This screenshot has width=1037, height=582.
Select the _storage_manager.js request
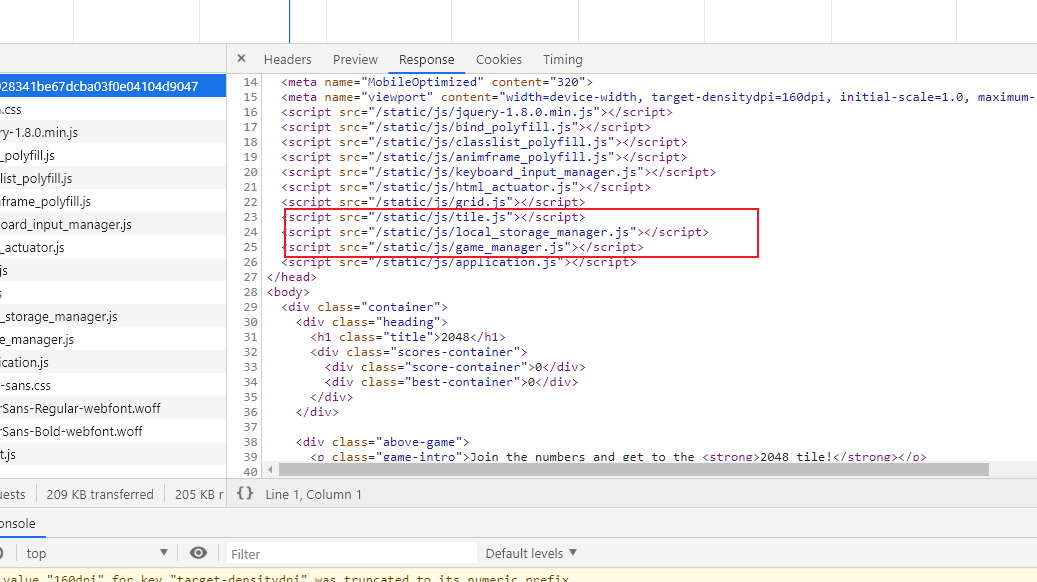(x=112, y=316)
